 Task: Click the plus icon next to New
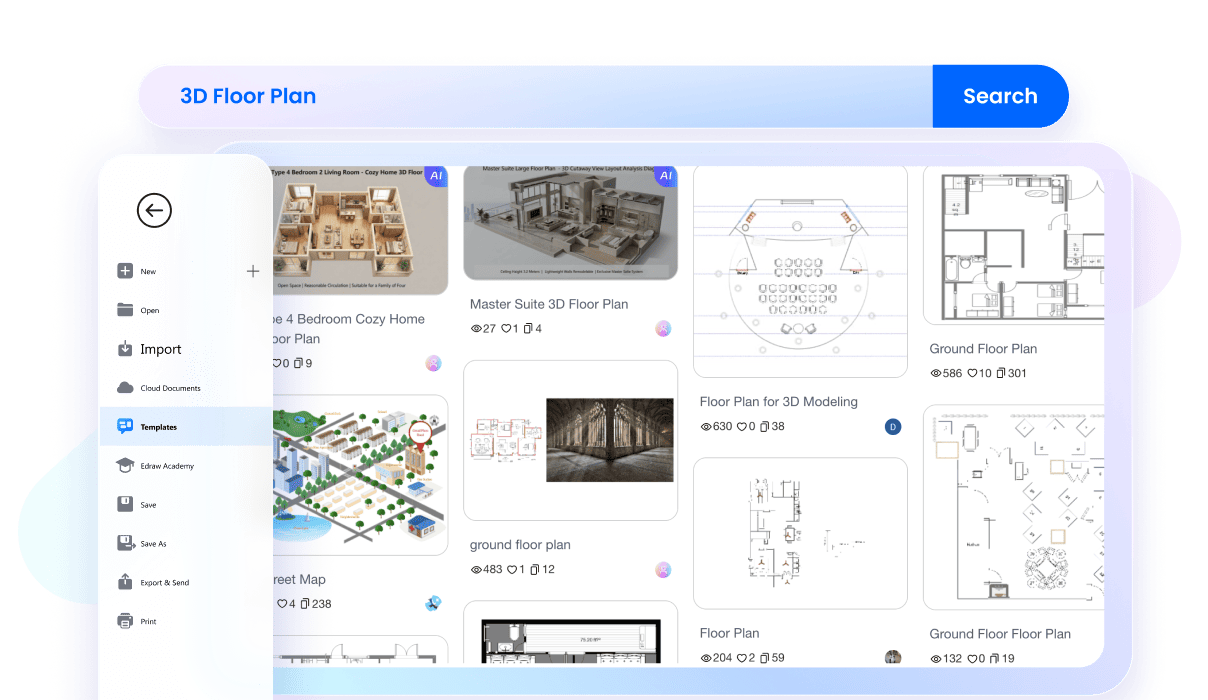point(253,270)
